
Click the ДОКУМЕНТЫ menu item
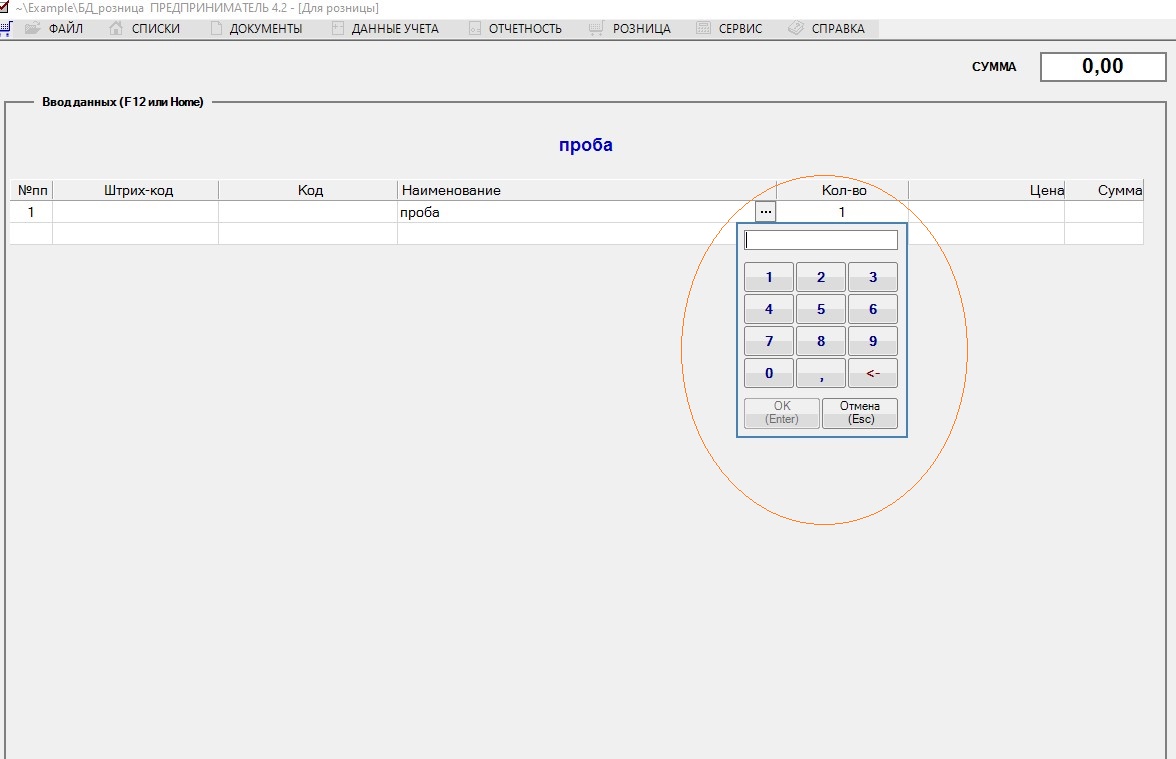(x=265, y=29)
